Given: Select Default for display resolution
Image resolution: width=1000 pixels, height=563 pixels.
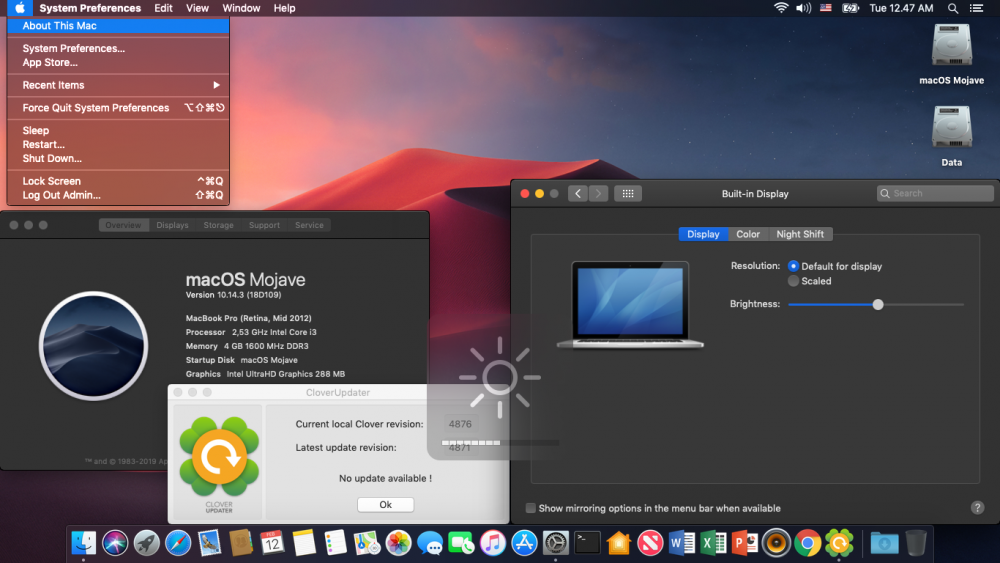Looking at the screenshot, I should click(793, 266).
